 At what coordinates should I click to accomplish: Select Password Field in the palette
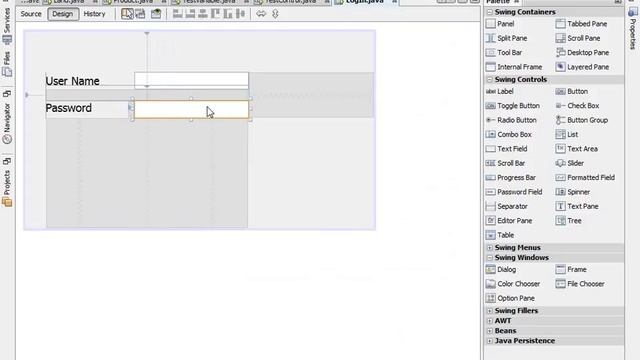point(514,192)
